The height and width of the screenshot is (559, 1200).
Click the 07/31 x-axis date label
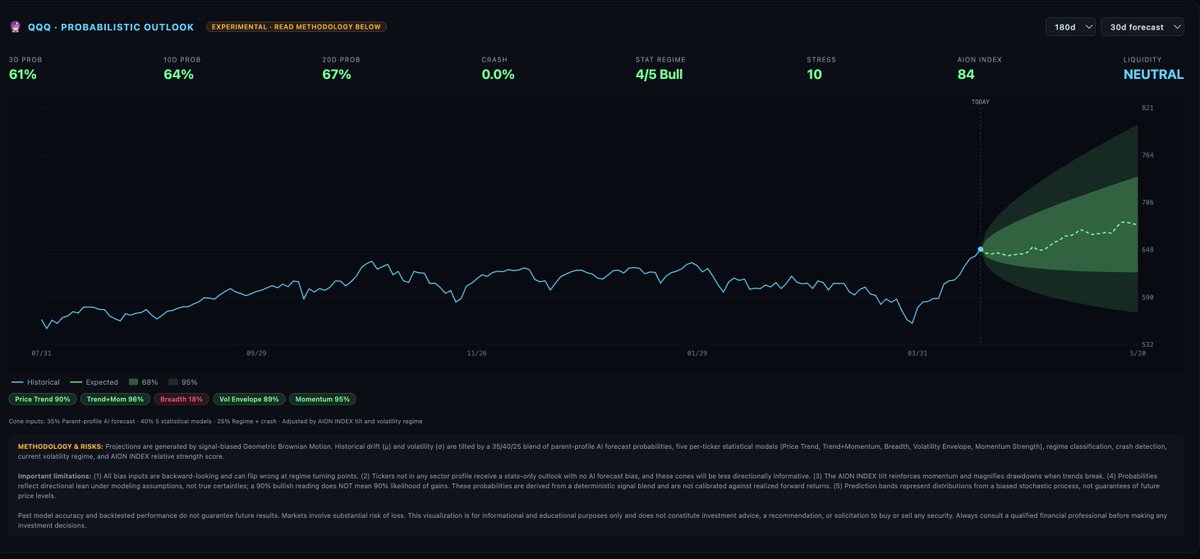42,353
